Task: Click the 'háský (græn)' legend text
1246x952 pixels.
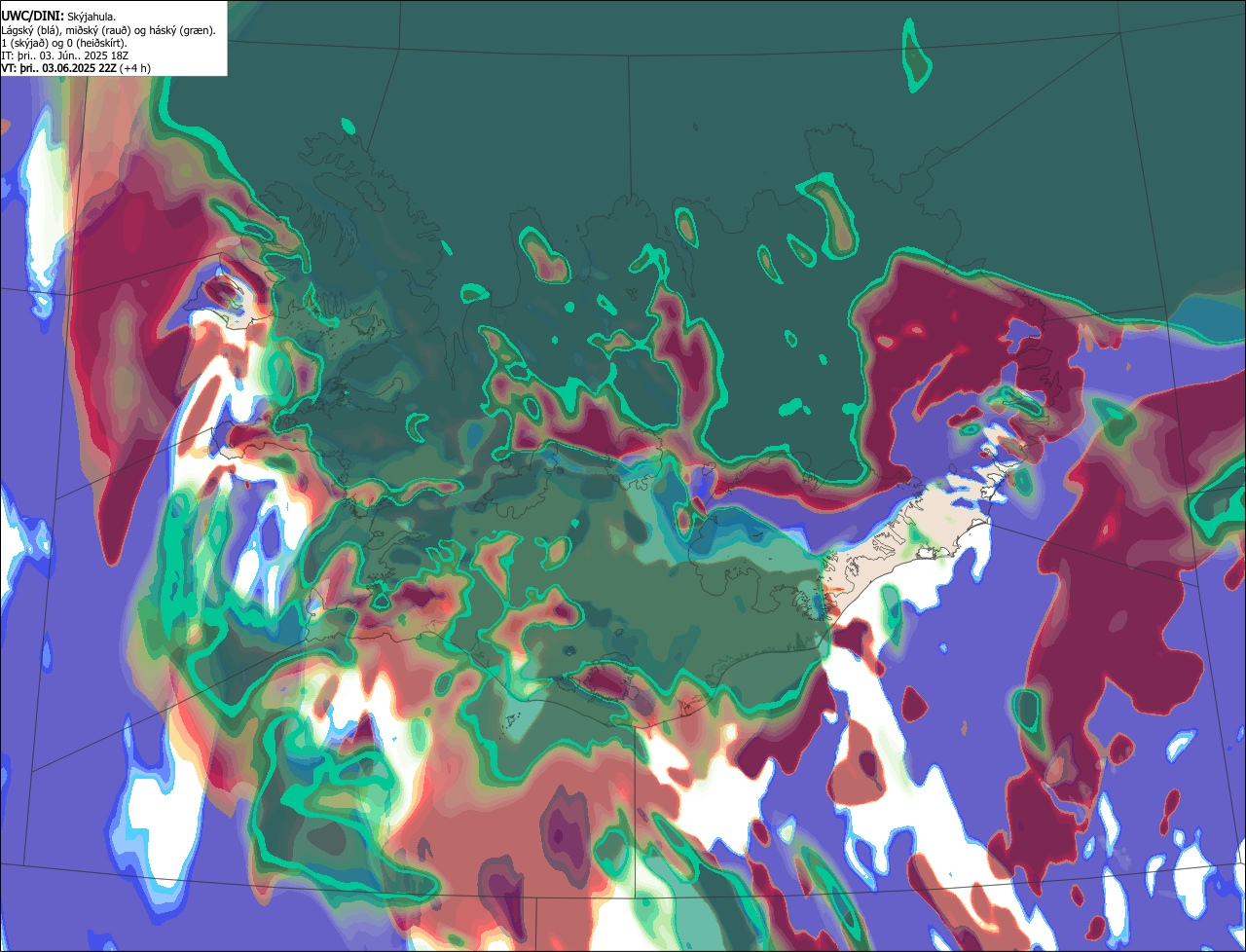Action: click(182, 31)
